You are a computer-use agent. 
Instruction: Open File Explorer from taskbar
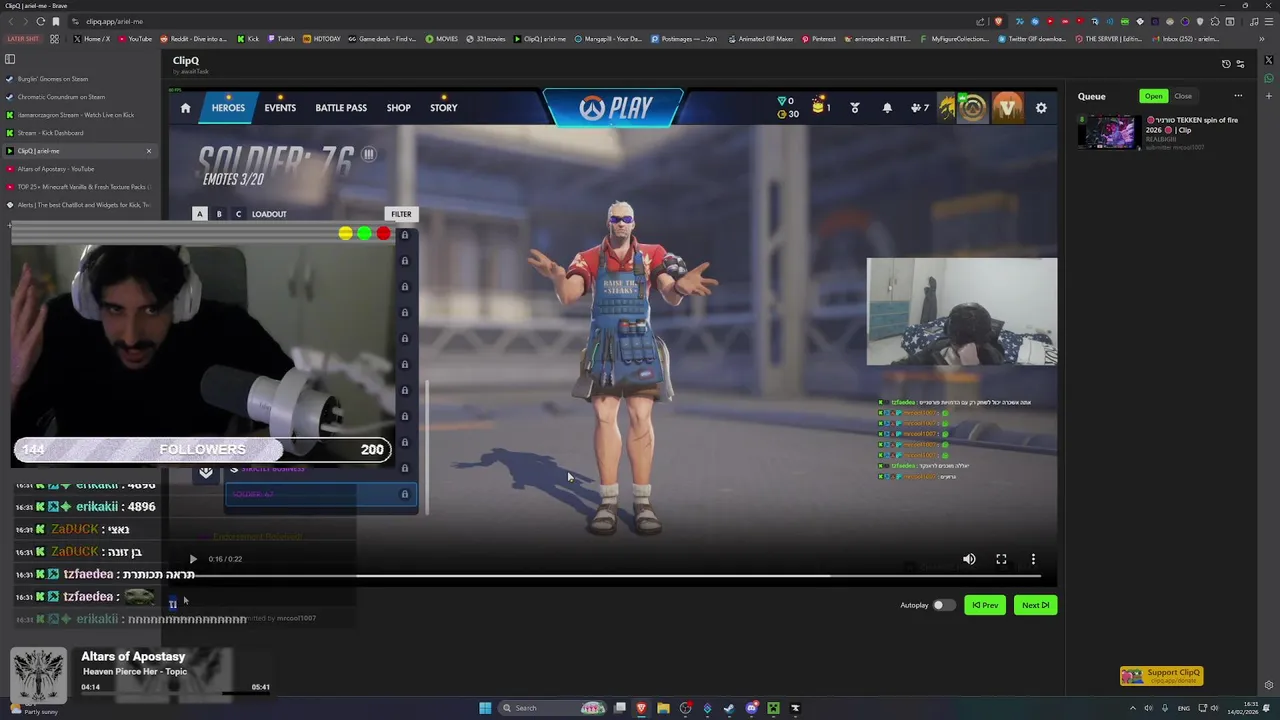coord(663,708)
